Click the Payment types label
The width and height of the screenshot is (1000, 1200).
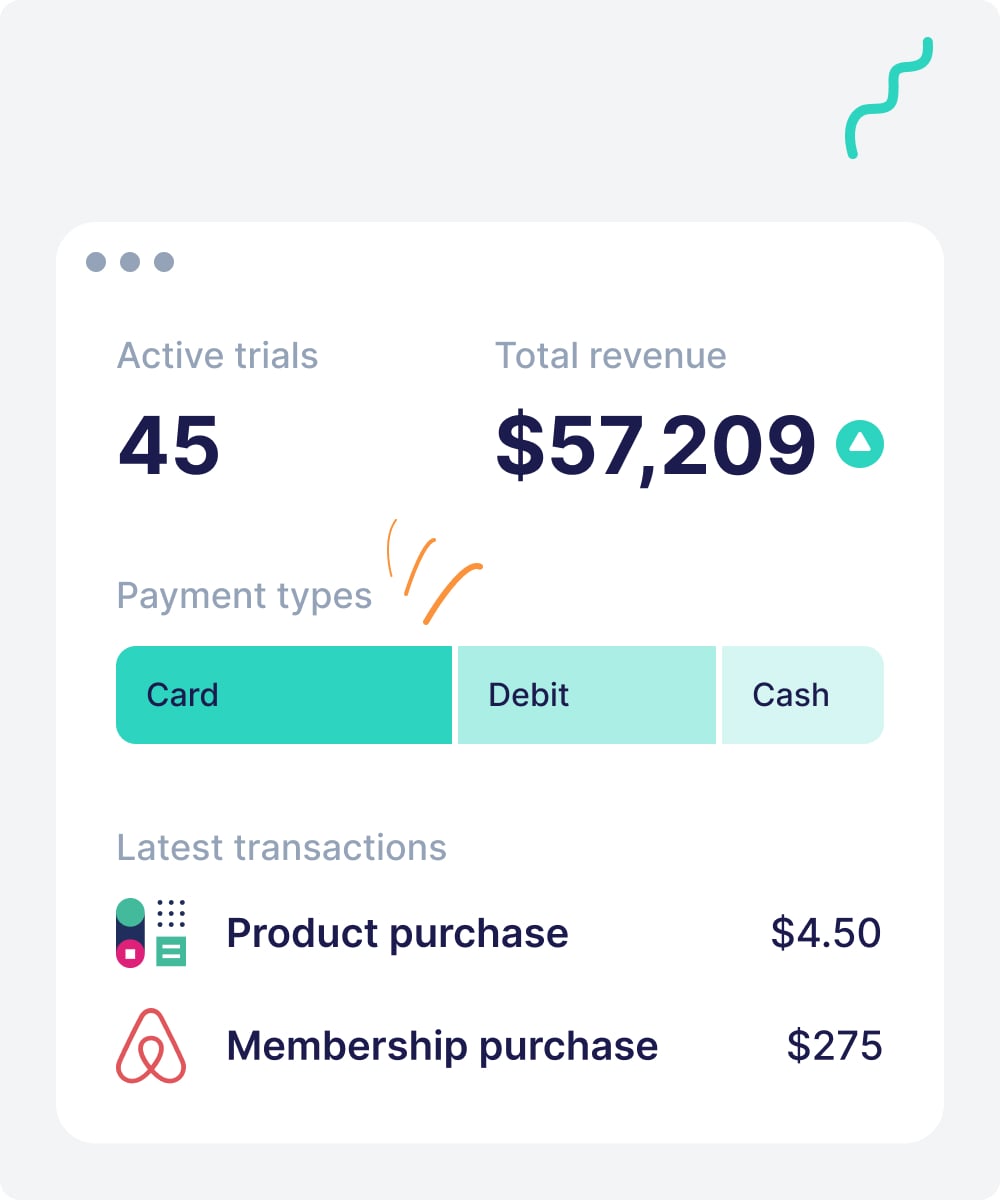click(245, 597)
